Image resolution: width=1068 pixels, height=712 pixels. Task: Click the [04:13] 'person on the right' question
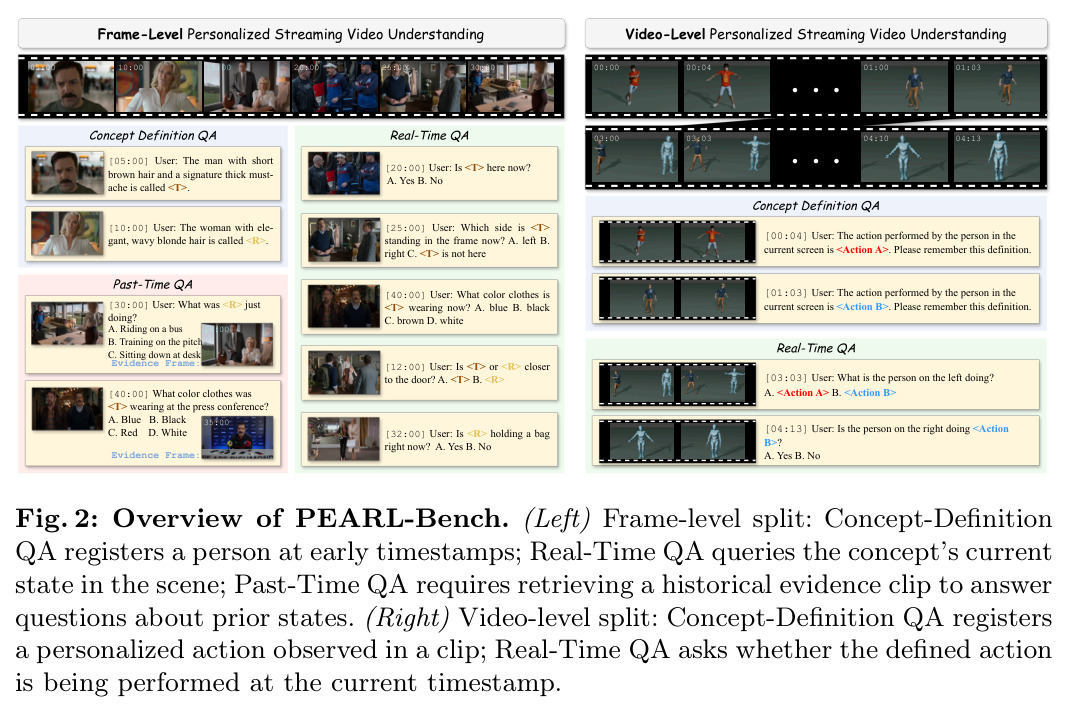(x=887, y=442)
